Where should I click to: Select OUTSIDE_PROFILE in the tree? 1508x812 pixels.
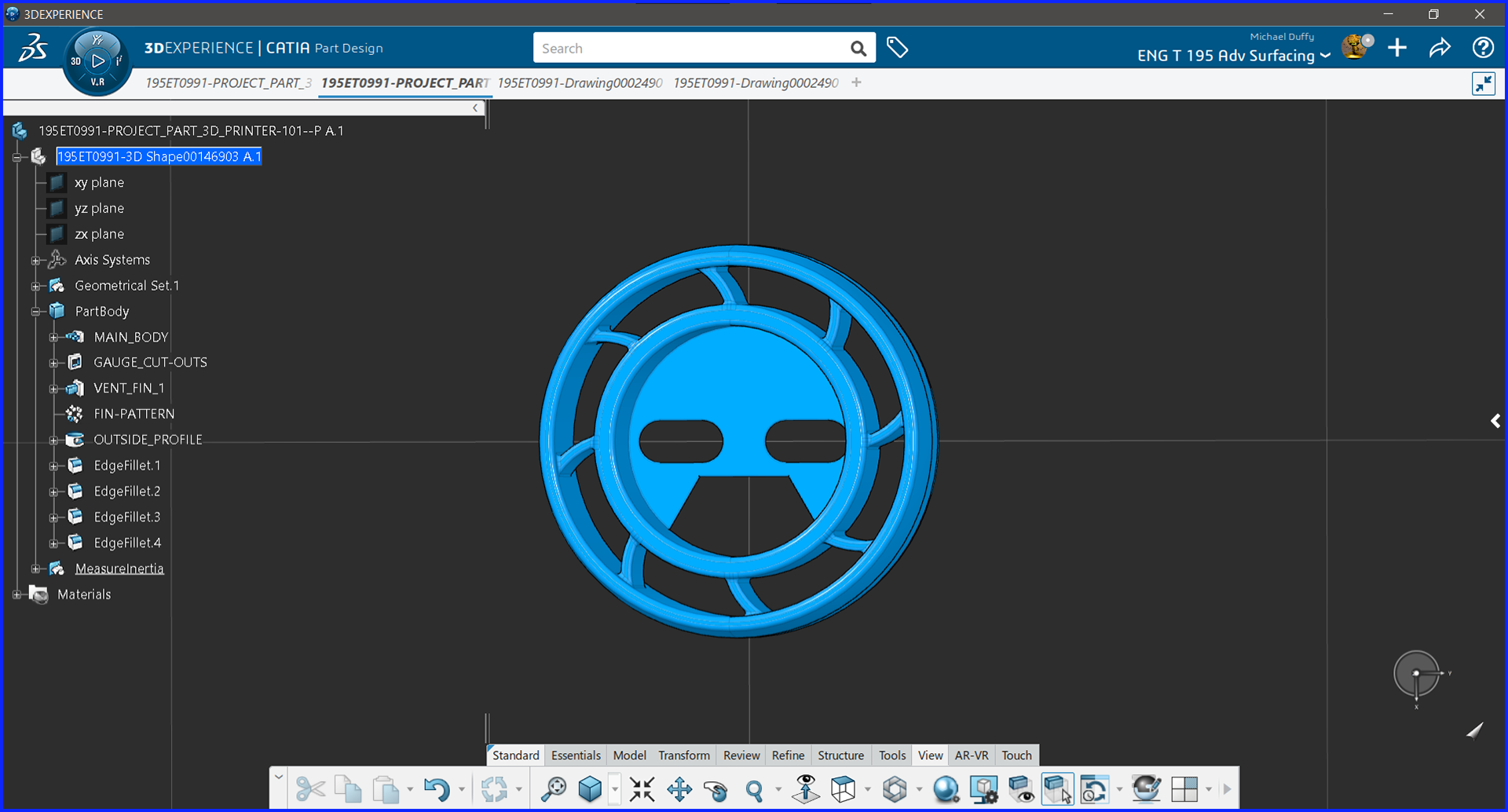tap(148, 440)
